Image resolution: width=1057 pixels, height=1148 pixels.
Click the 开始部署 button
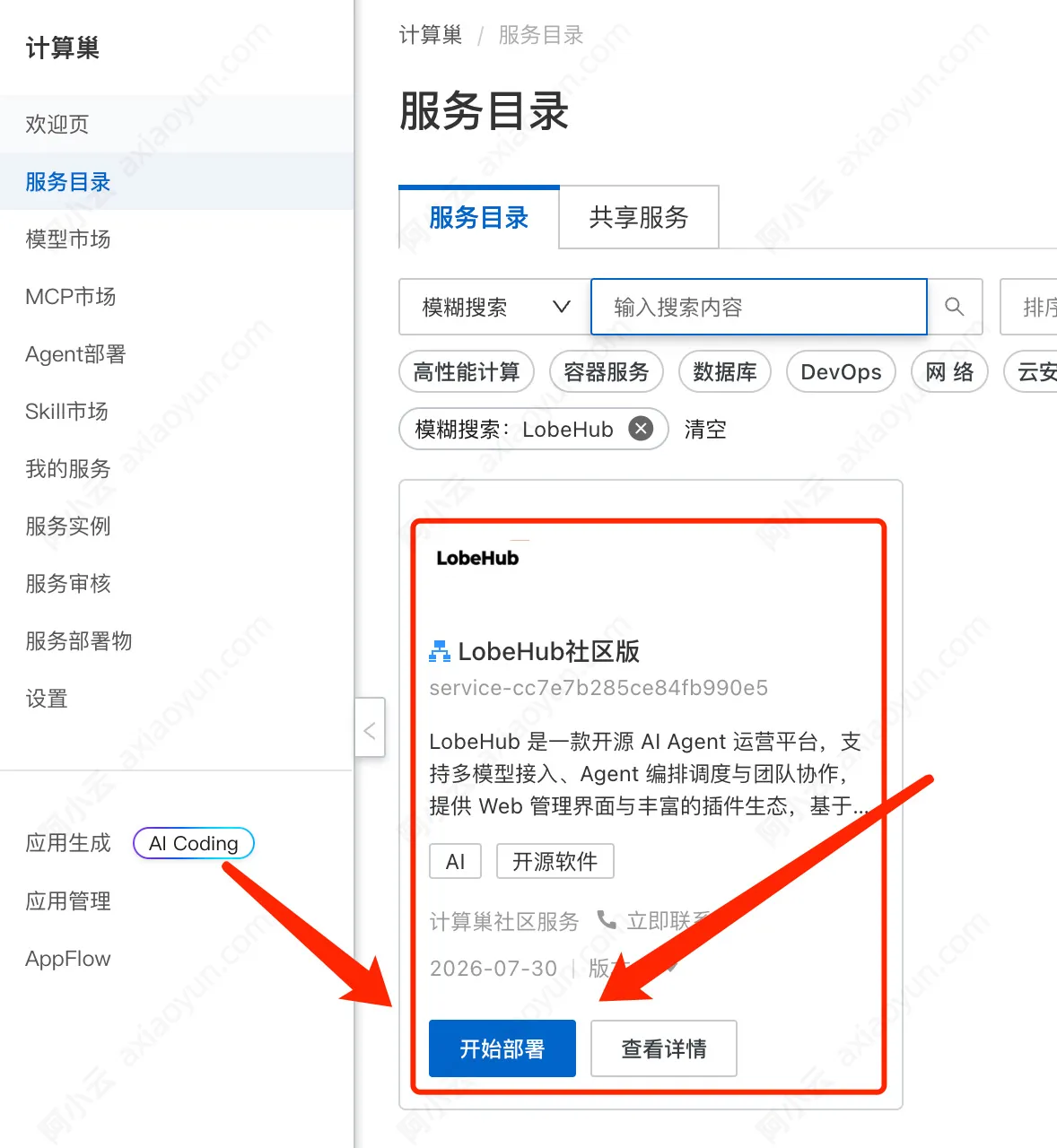pos(502,1048)
